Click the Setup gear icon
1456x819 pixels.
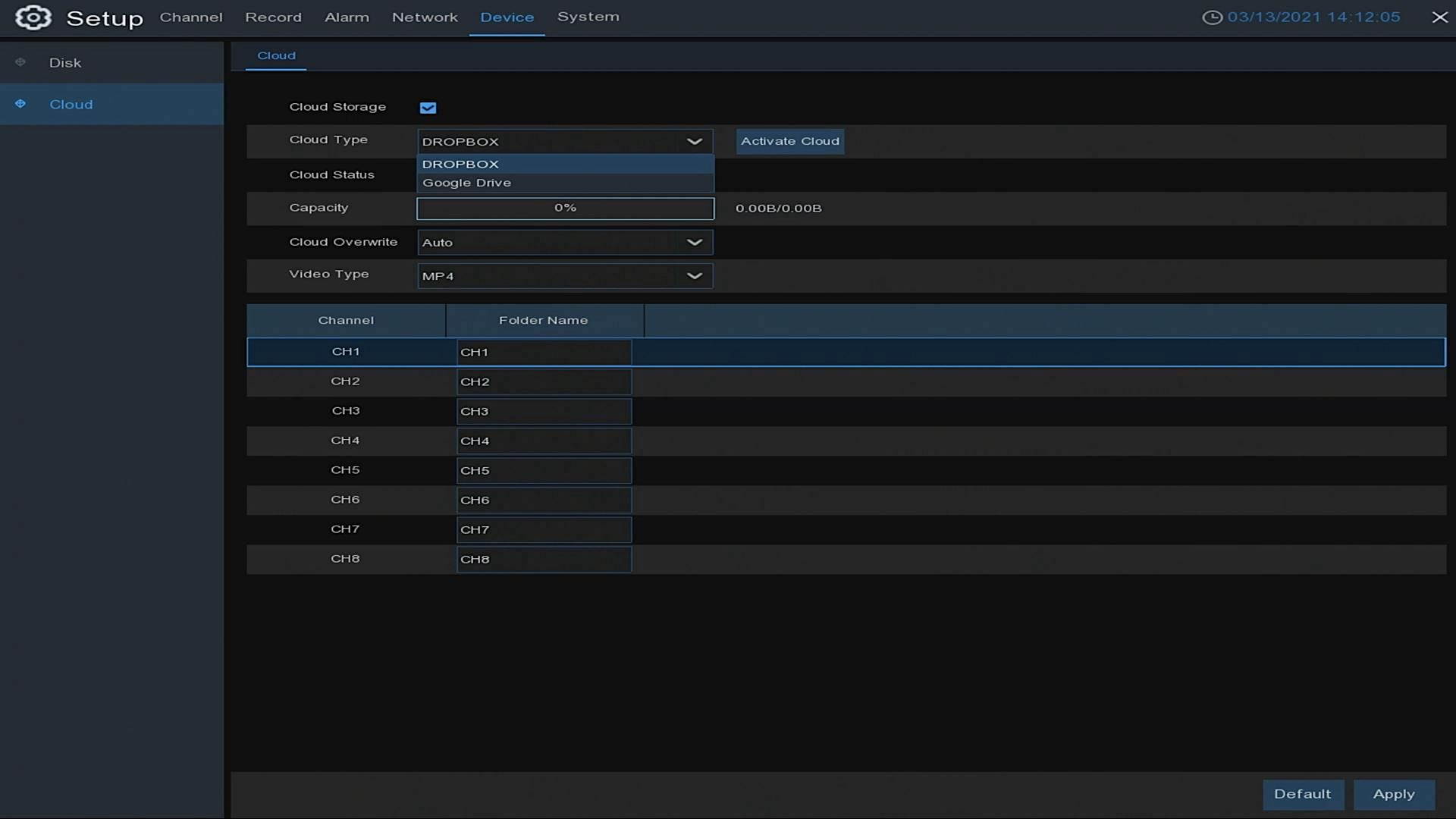pyautogui.click(x=33, y=17)
